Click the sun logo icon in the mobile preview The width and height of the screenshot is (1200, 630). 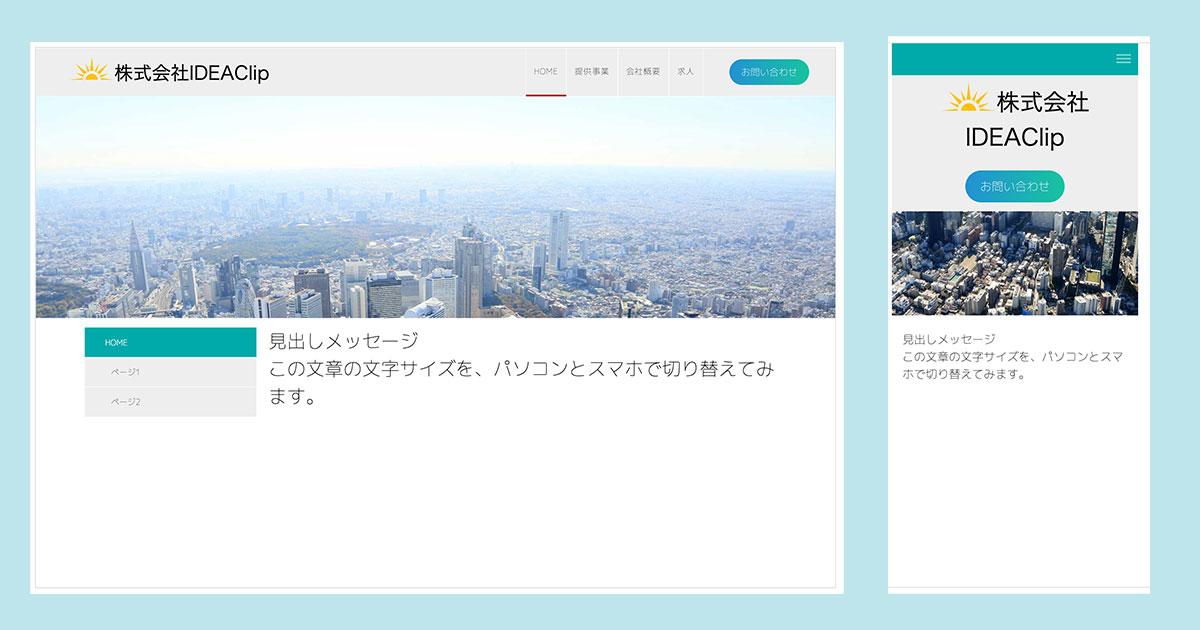coord(967,101)
